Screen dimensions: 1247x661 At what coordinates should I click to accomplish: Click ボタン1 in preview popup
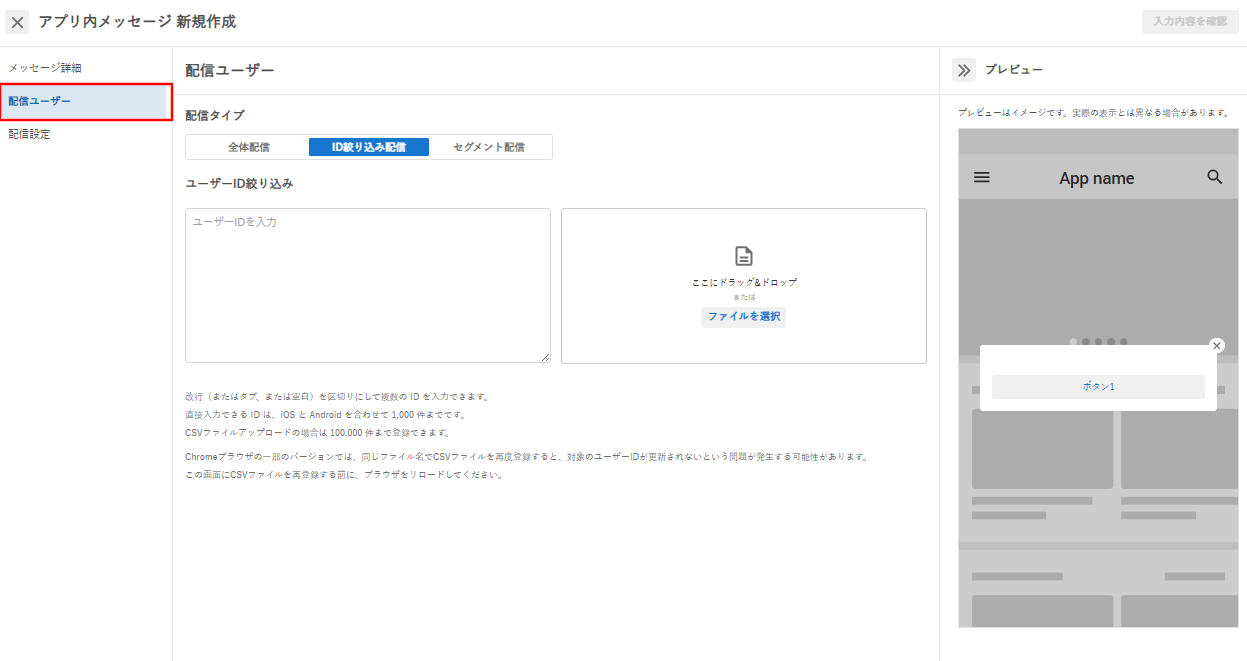pyautogui.click(x=1098, y=386)
